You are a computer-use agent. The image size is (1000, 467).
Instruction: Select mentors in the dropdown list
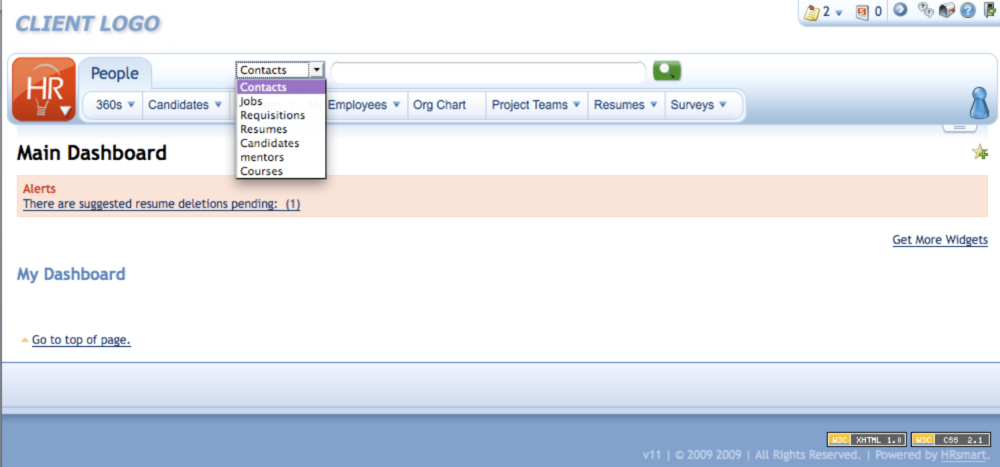click(281, 158)
